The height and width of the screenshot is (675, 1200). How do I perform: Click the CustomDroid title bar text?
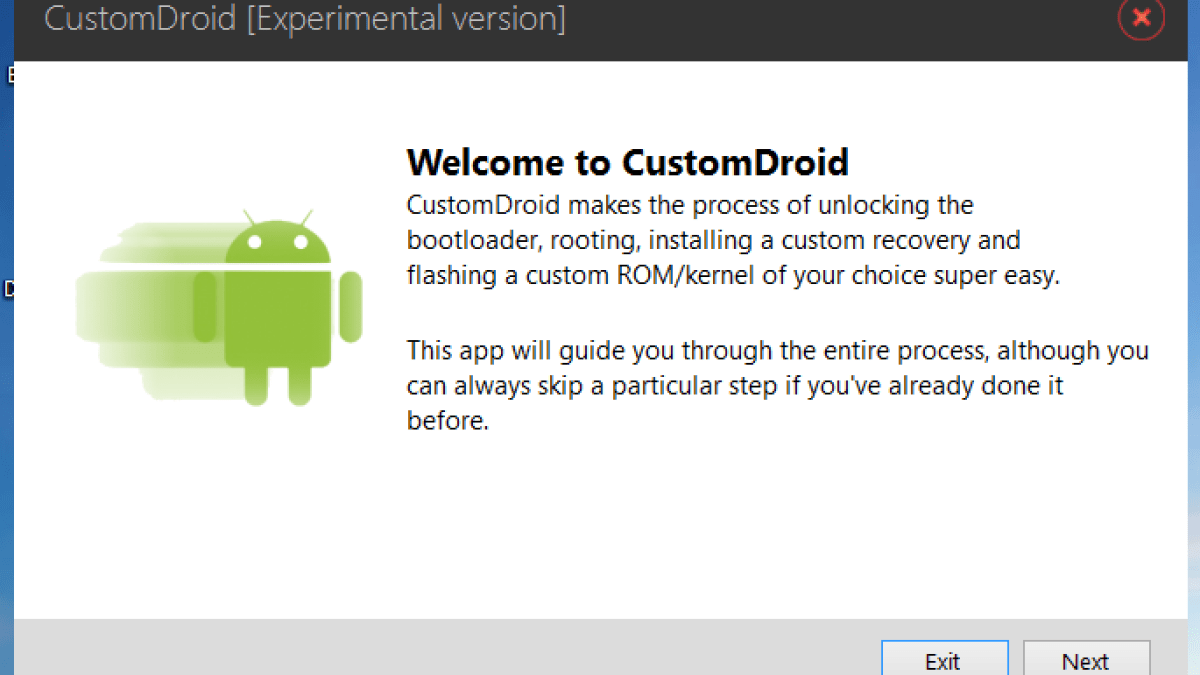(140, 18)
